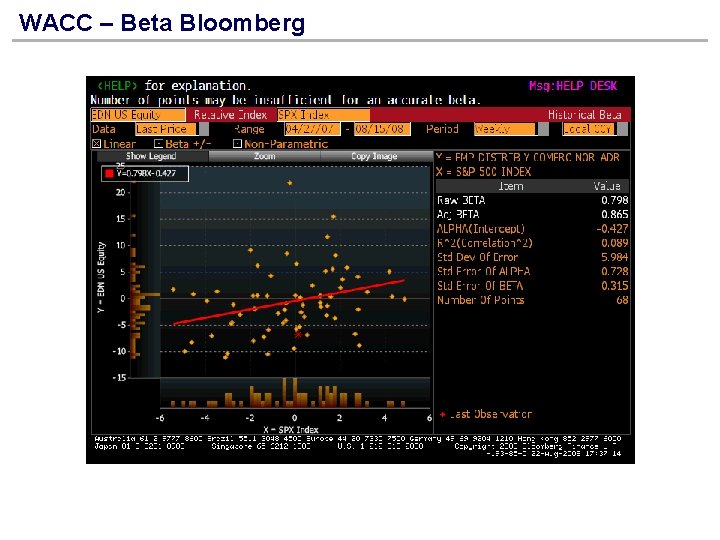Click the Copy Image button
The width and height of the screenshot is (720, 540).
pyautogui.click(x=375, y=156)
